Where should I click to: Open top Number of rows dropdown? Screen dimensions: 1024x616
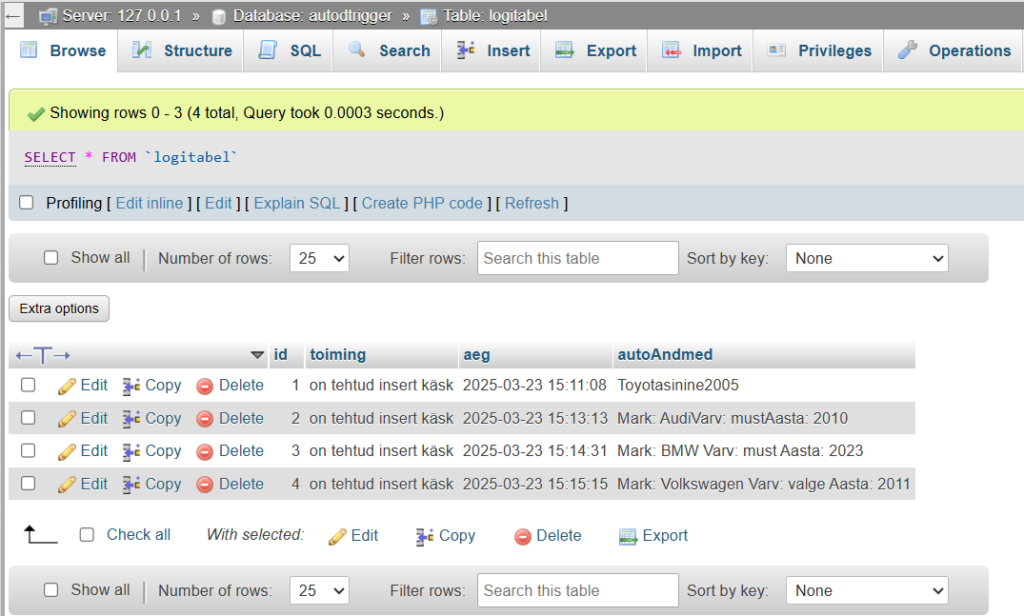(x=319, y=258)
